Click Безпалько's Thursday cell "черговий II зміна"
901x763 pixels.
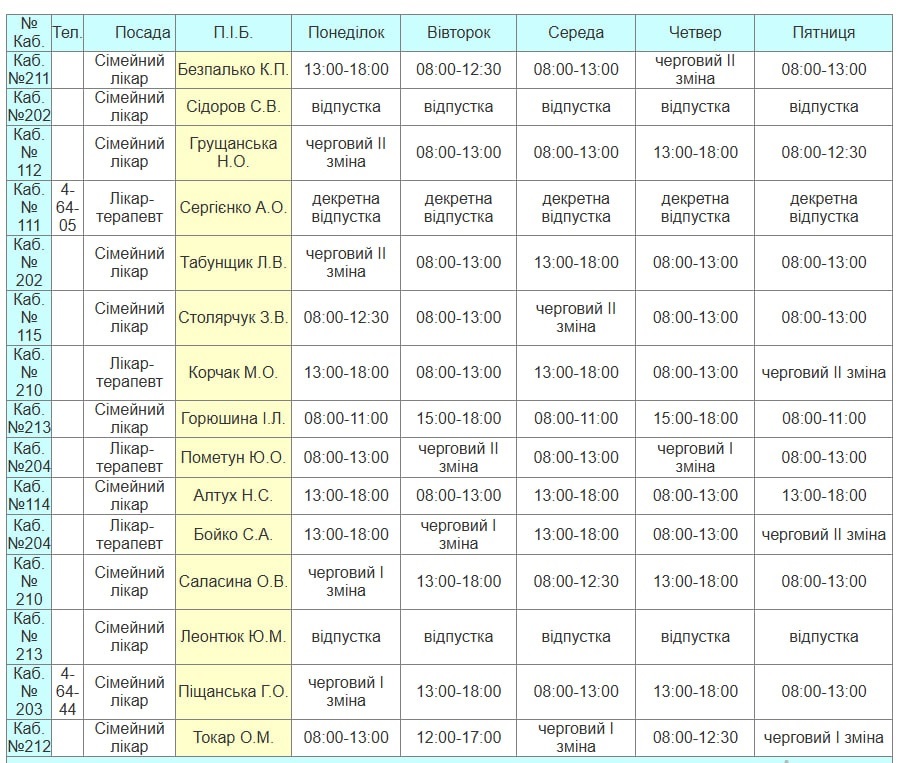(695, 70)
